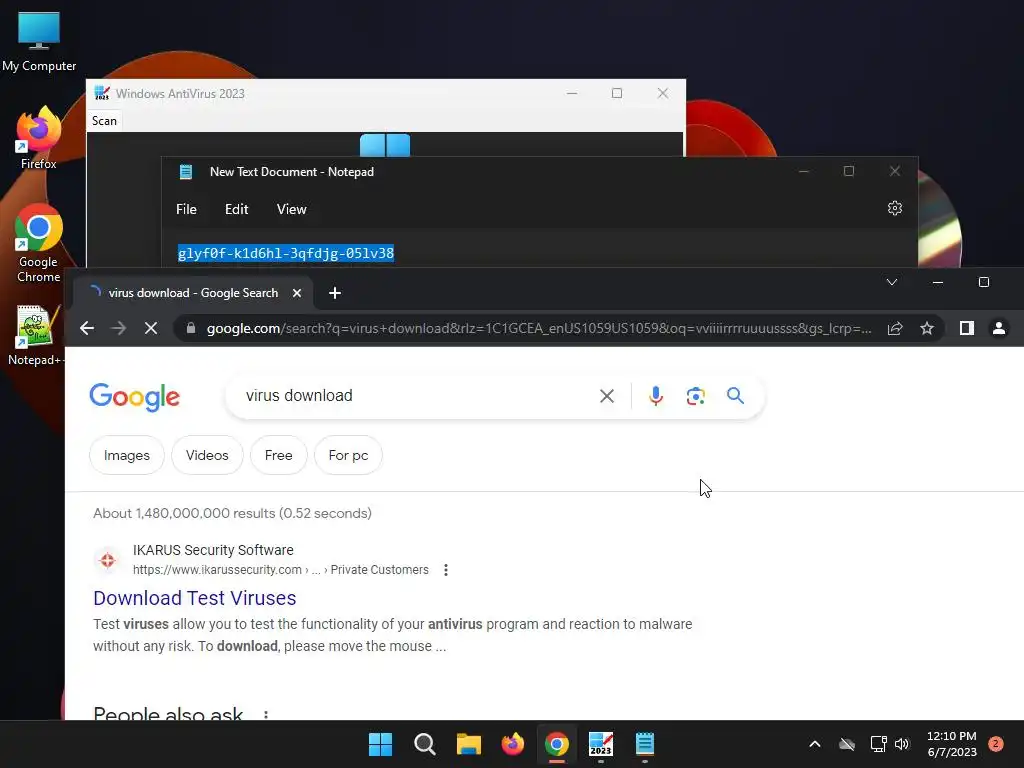This screenshot has height=768, width=1024.
Task: Open Notepad++ desktop shortcut
Action: (35, 335)
